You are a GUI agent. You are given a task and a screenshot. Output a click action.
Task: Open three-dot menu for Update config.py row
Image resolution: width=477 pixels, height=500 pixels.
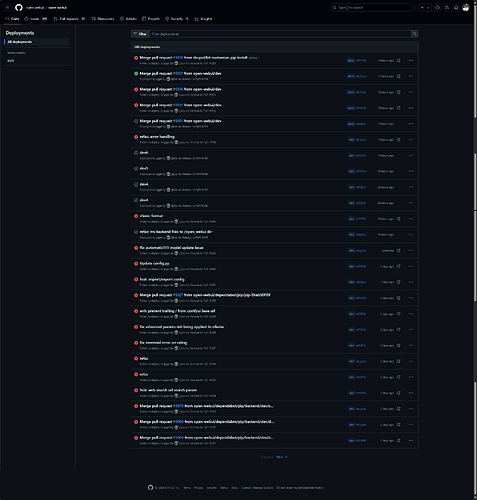coord(411,266)
